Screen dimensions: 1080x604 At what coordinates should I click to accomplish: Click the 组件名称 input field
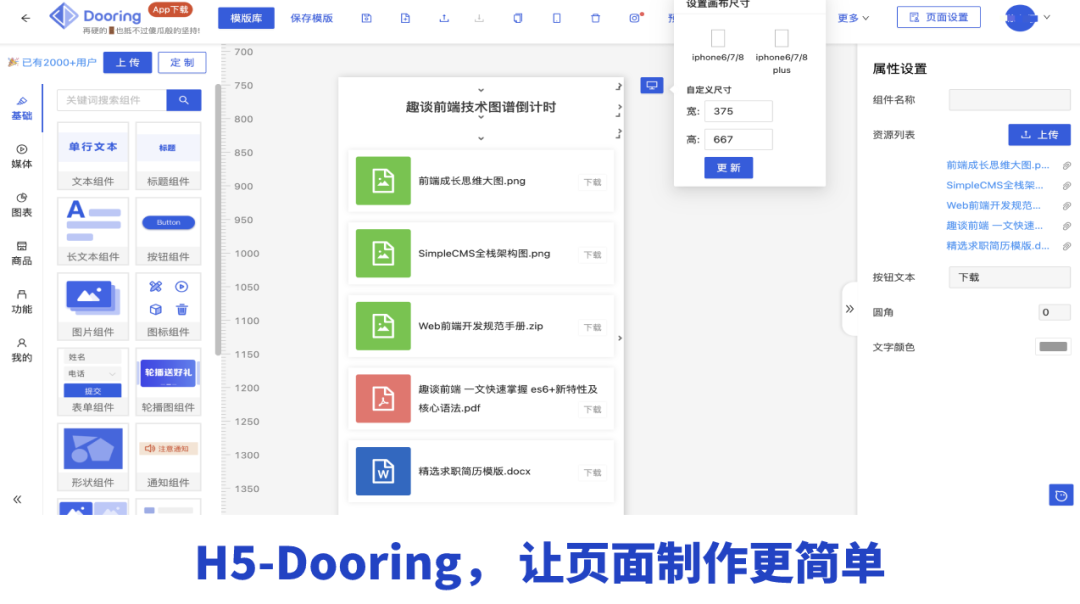point(1009,100)
